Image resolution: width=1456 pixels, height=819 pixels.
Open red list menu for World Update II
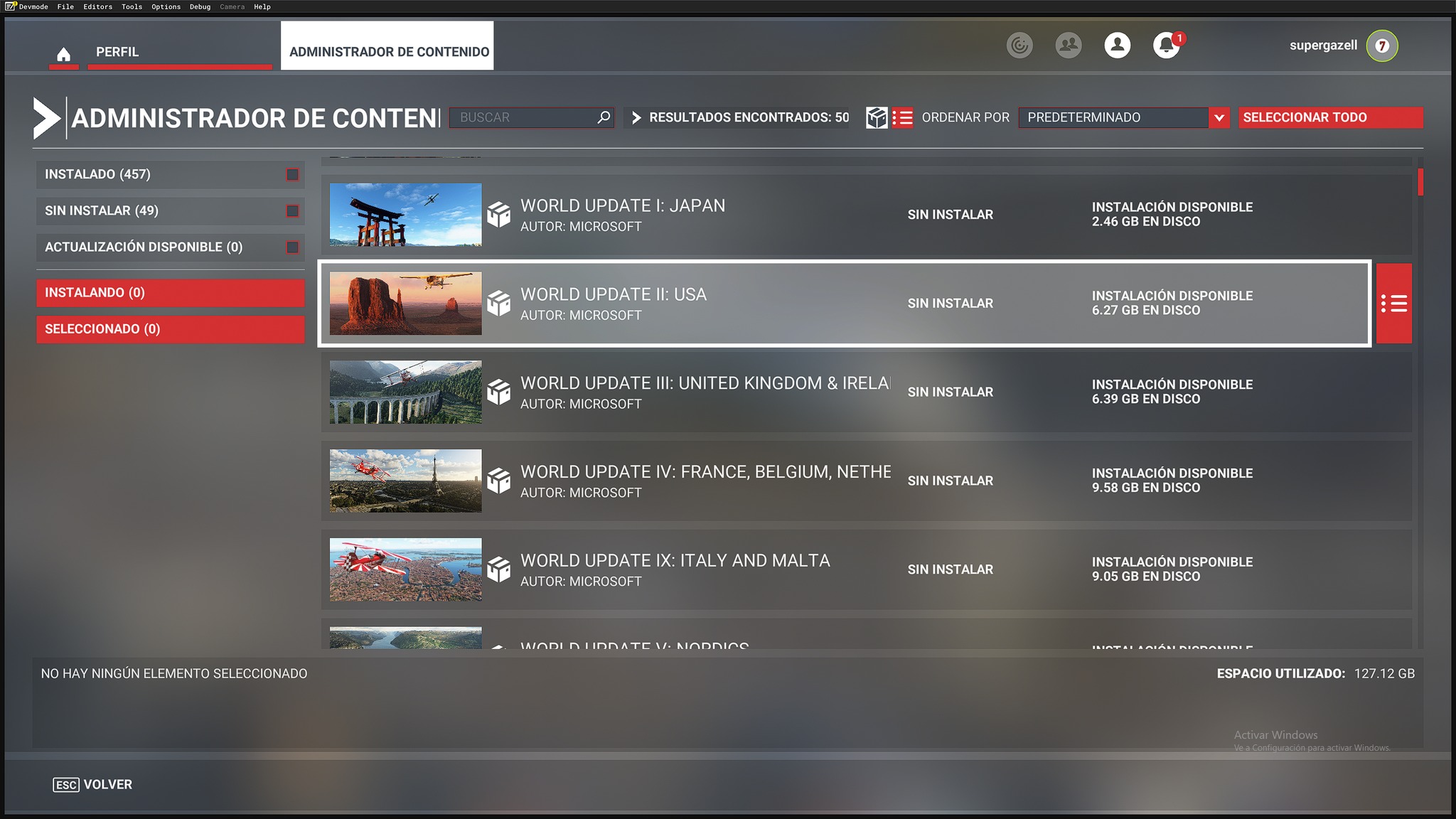[x=1394, y=304]
